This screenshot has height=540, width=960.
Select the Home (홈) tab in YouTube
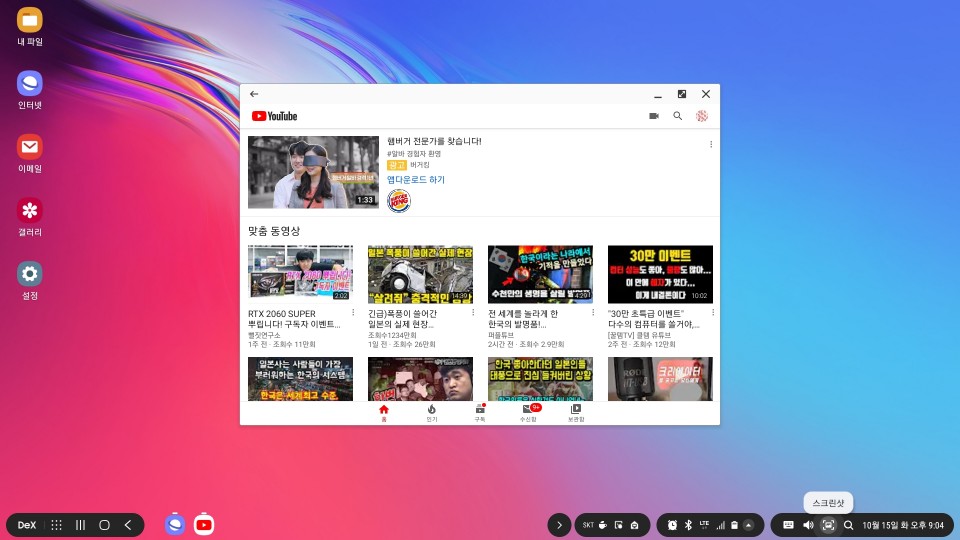384,413
